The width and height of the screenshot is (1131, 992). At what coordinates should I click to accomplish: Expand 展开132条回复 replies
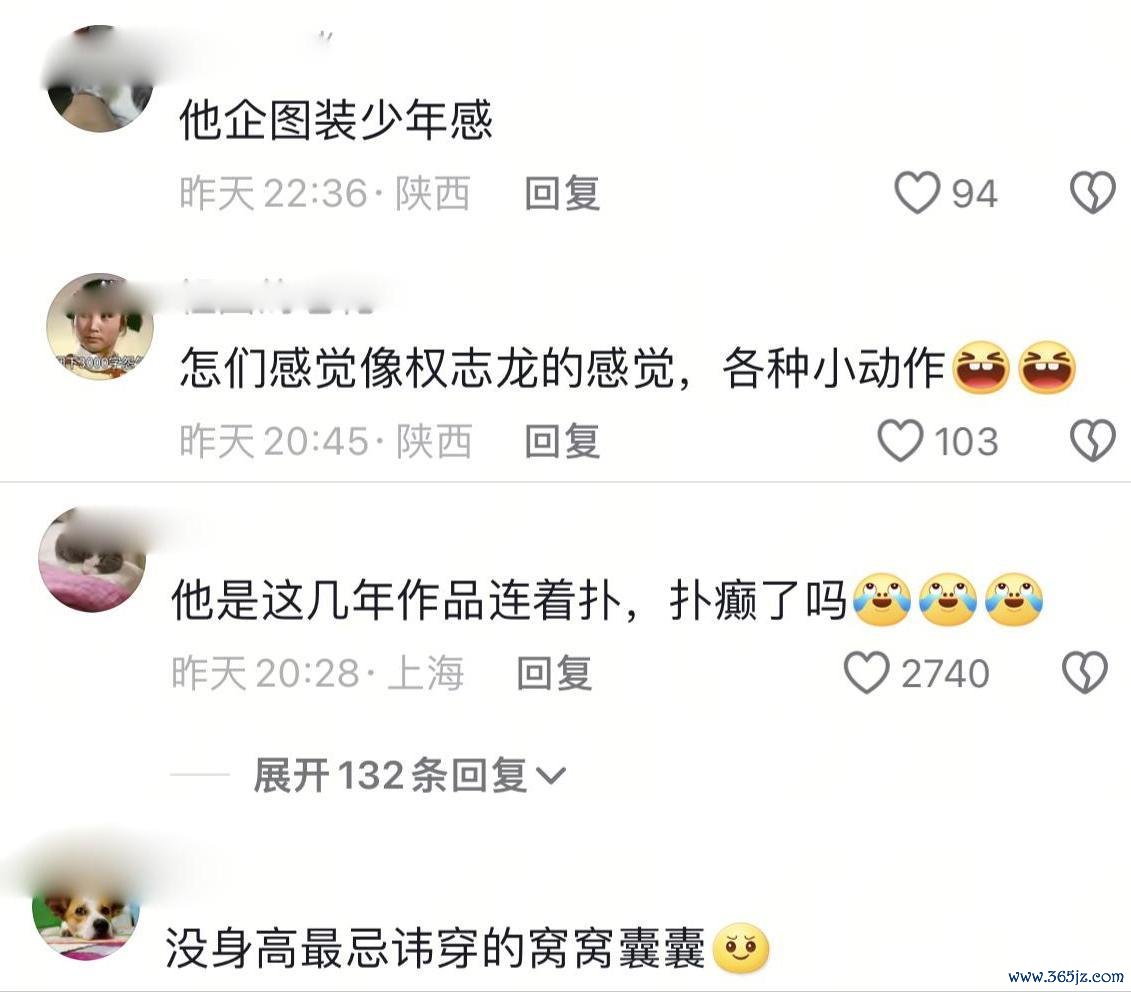[x=410, y=776]
